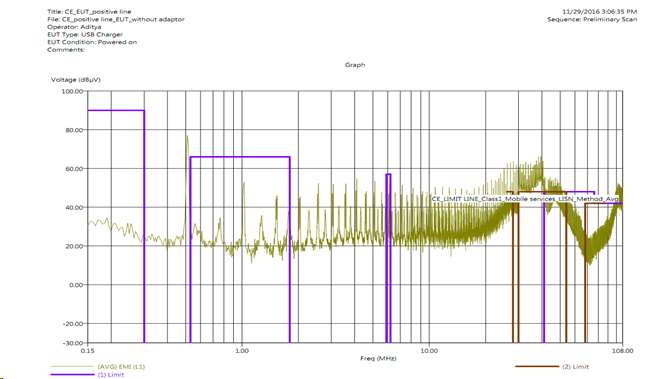Screen dimensions: 649x379
Task: Click the olive line swatch beside '(AVG) EMI (L1)'
Action: click(72, 367)
